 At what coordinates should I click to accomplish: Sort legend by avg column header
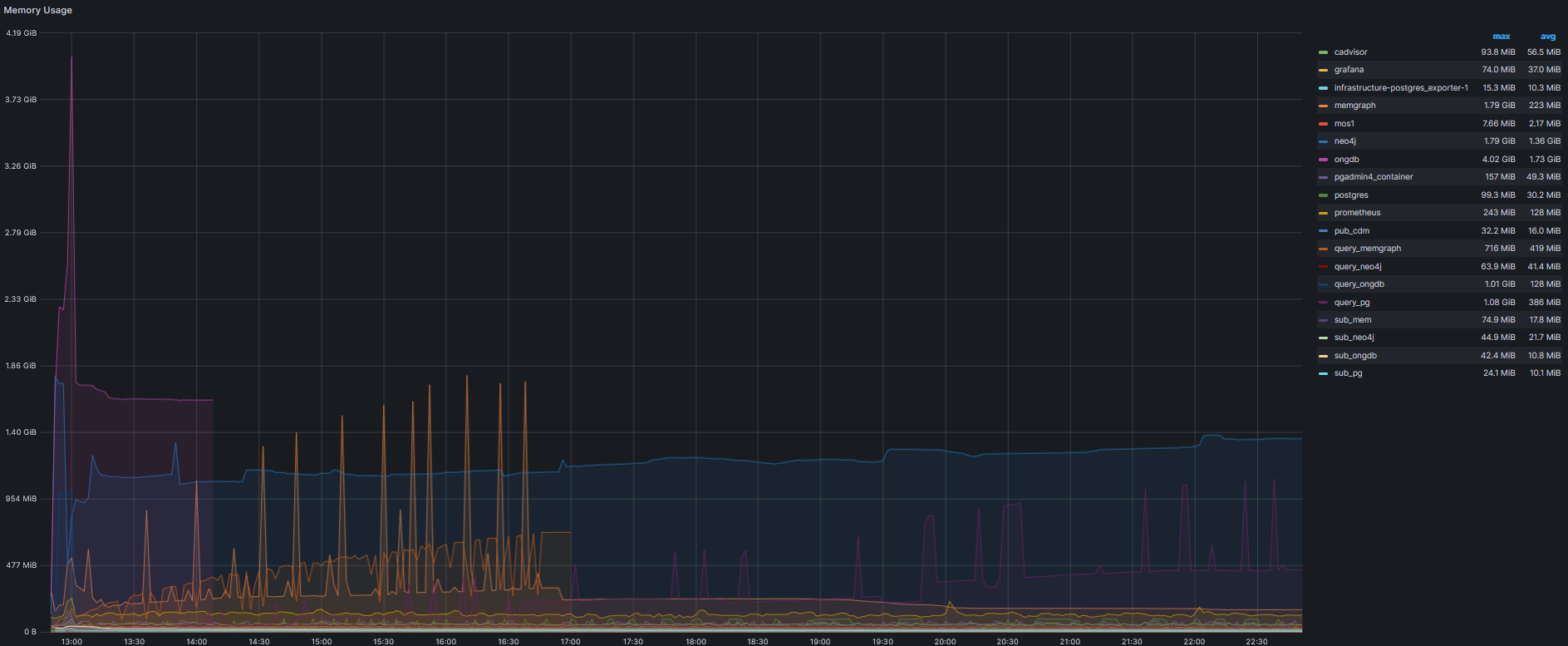click(1547, 37)
